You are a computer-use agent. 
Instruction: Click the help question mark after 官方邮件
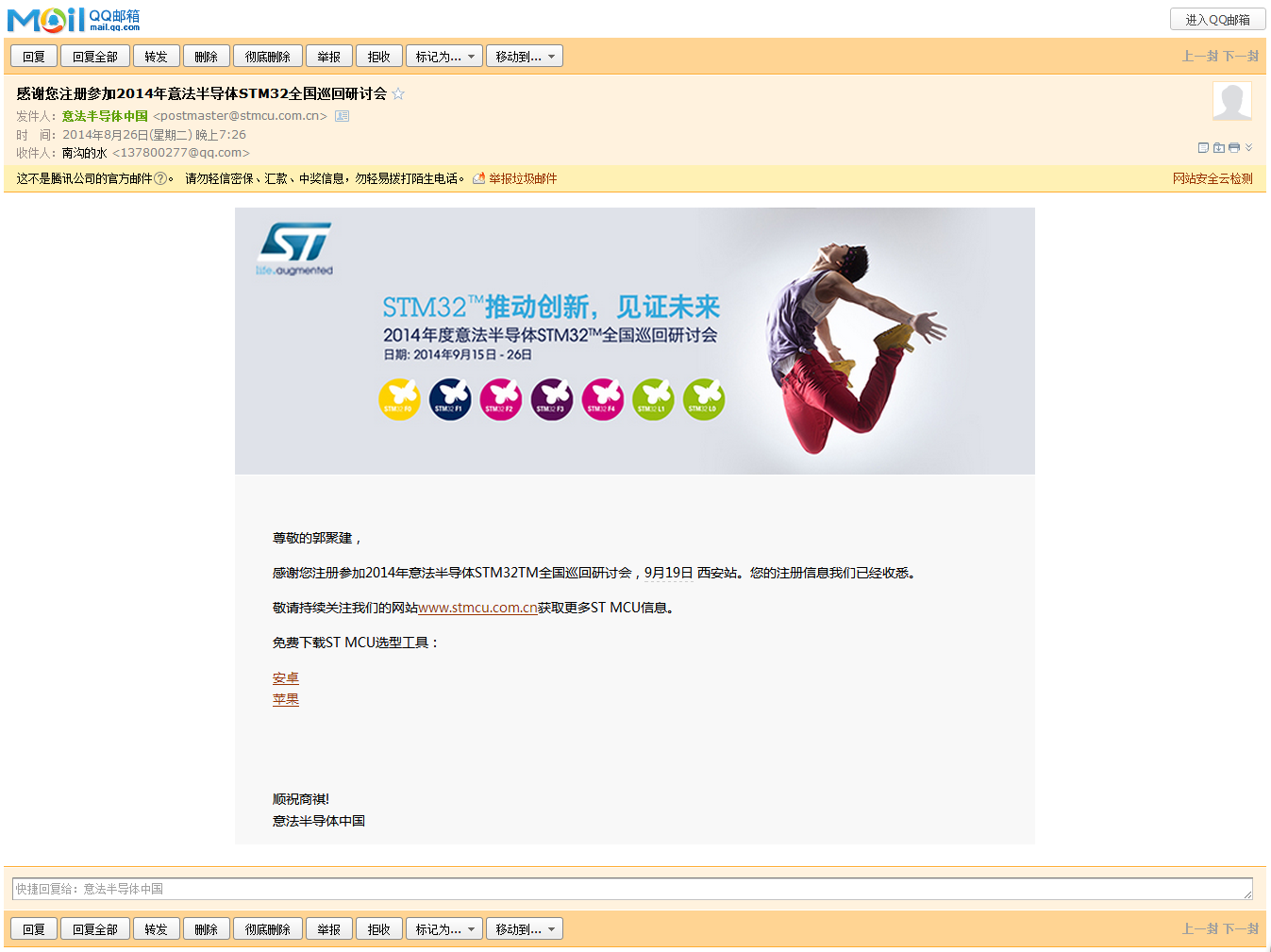pos(160,178)
